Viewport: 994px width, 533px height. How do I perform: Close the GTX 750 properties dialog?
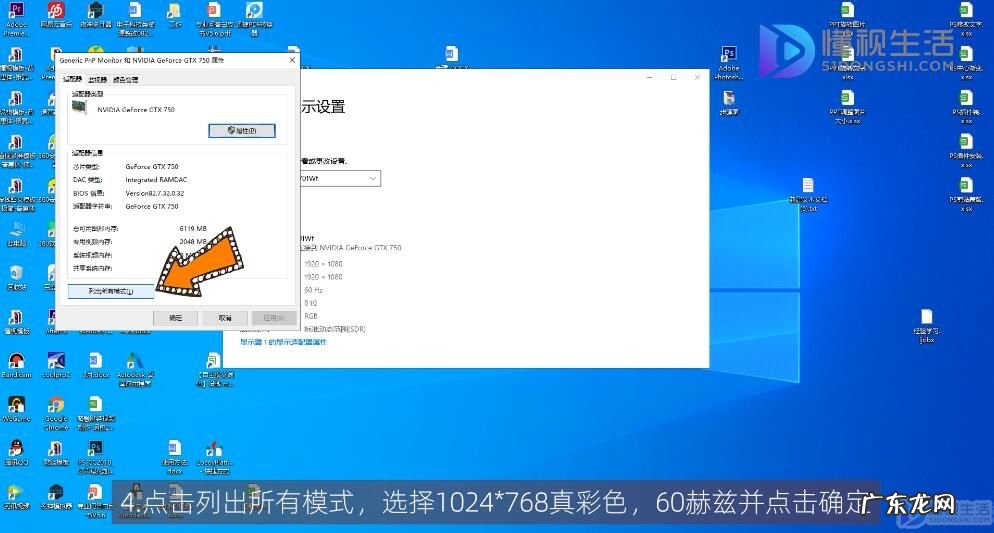tap(292, 60)
